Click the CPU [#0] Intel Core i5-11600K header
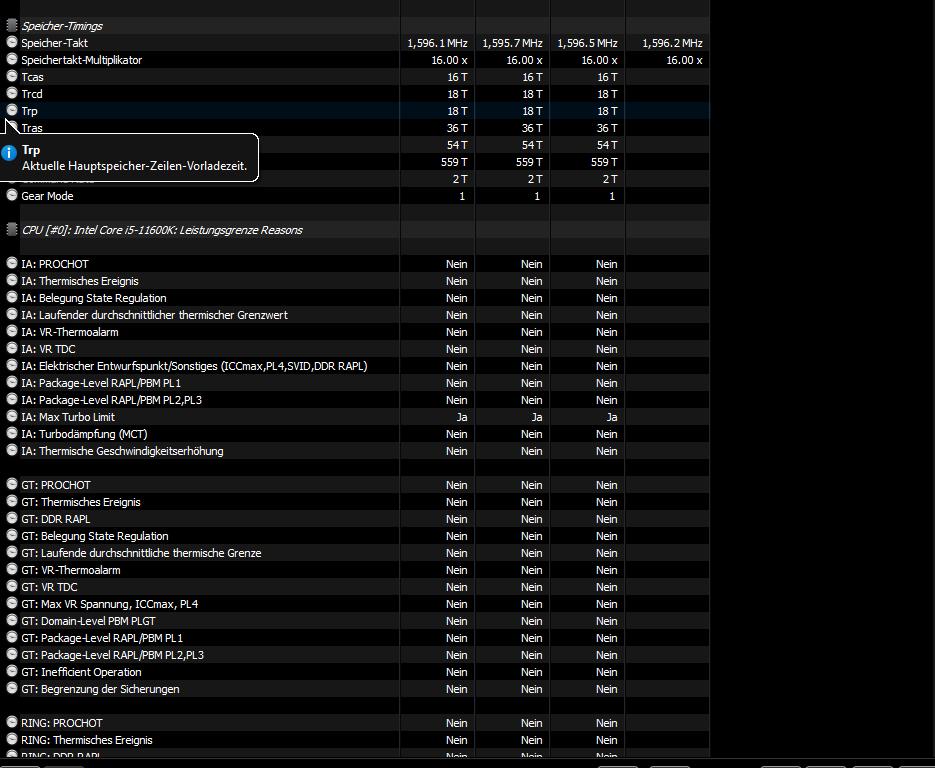Viewport: 935px width, 768px height. tap(162, 230)
